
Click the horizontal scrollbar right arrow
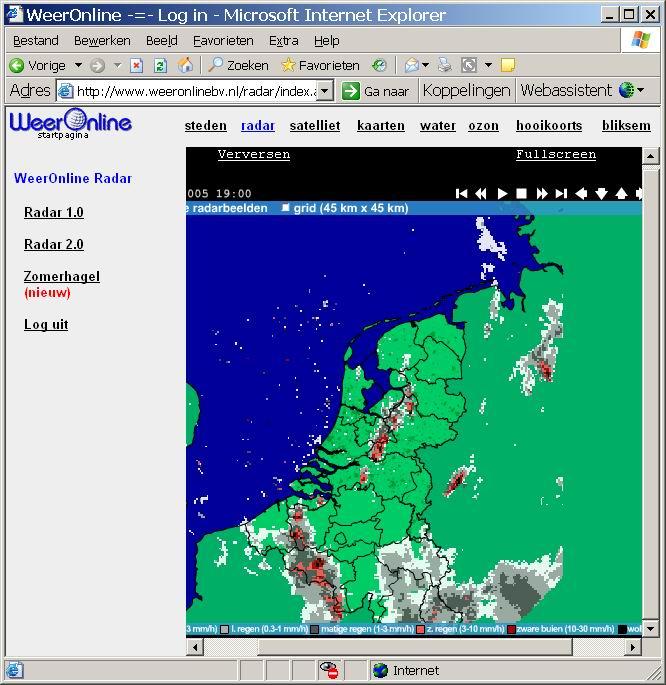click(633, 647)
